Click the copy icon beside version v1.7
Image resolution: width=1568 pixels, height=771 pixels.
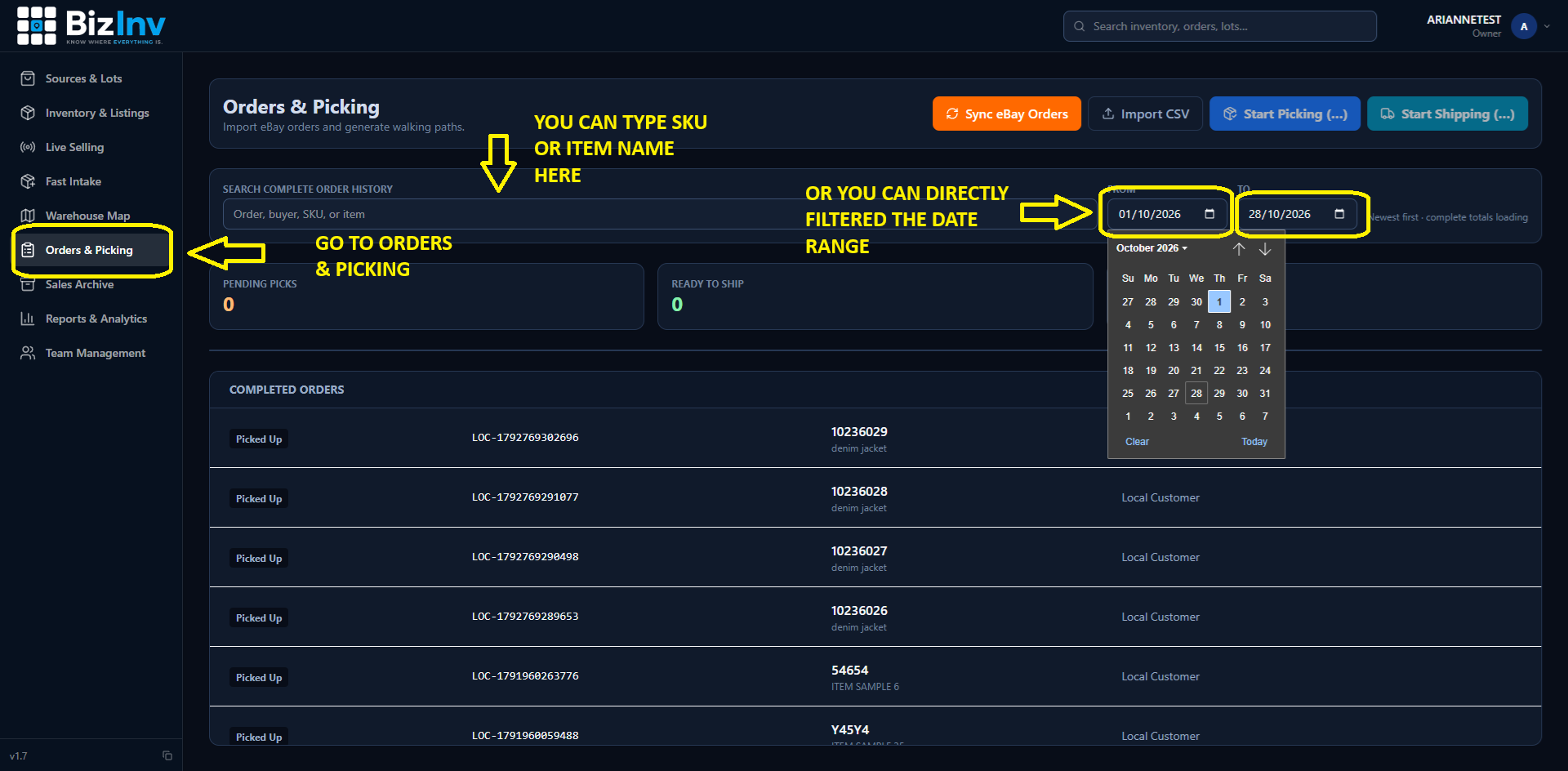(167, 755)
